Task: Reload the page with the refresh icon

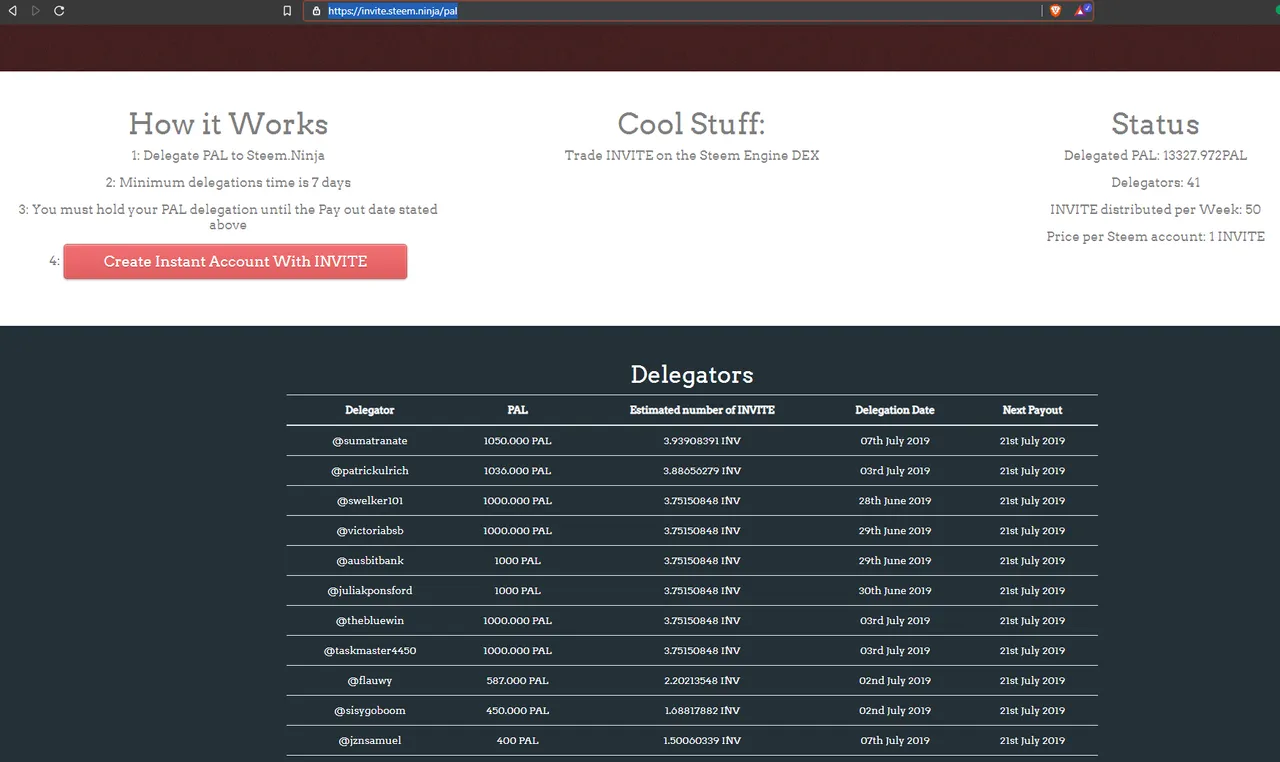Action: pyautogui.click(x=59, y=10)
